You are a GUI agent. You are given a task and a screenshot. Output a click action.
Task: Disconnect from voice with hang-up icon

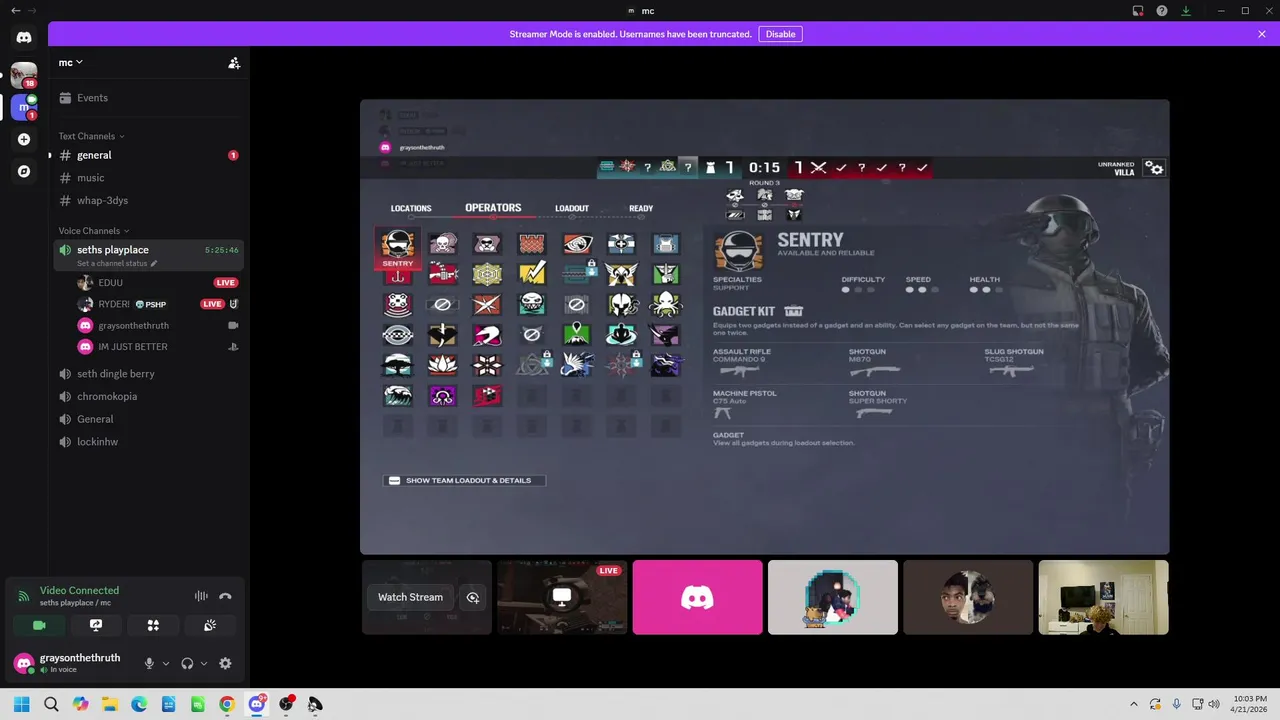[225, 596]
